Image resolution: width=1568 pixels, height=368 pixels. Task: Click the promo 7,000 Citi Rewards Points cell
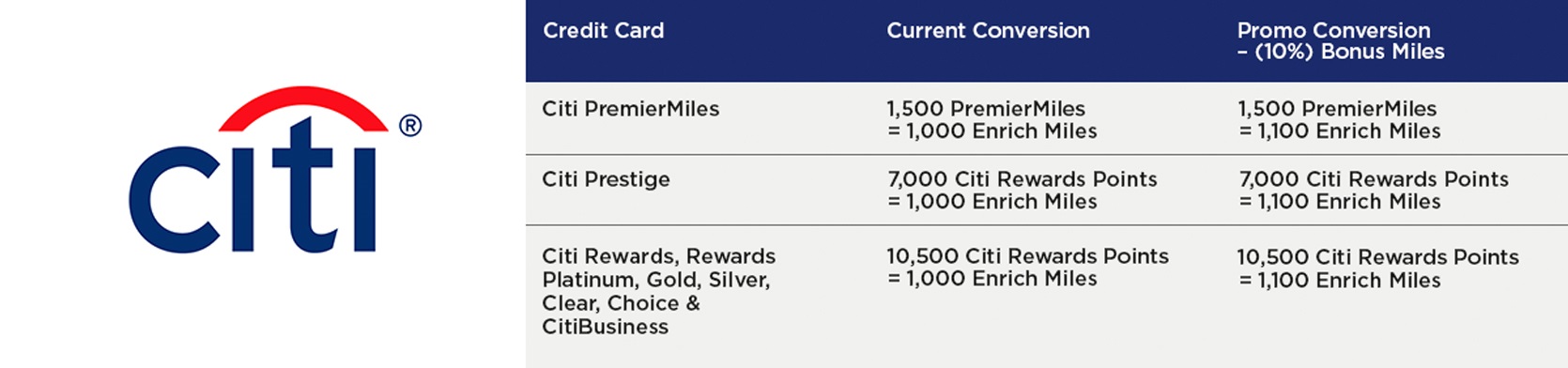tap(1374, 191)
